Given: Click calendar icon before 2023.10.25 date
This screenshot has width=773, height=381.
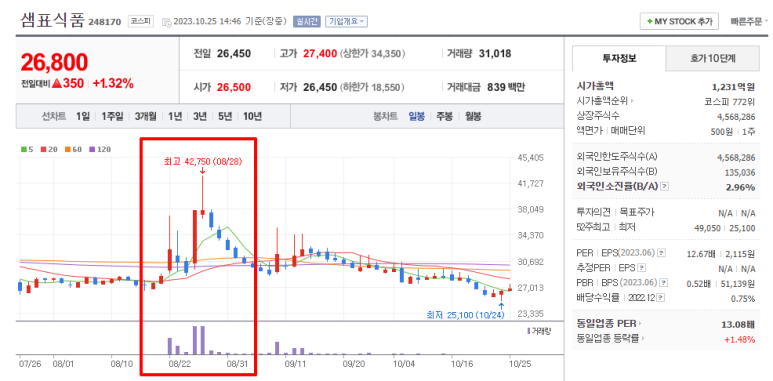Looking at the screenshot, I should point(166,22).
